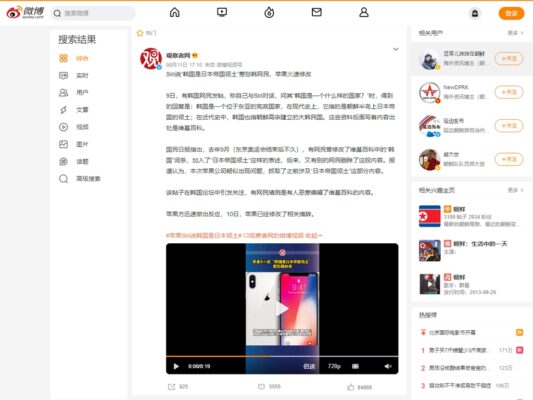Viewport: 533px width, 400px height.
Task: Click the video progress bar
Action: pos(282,356)
